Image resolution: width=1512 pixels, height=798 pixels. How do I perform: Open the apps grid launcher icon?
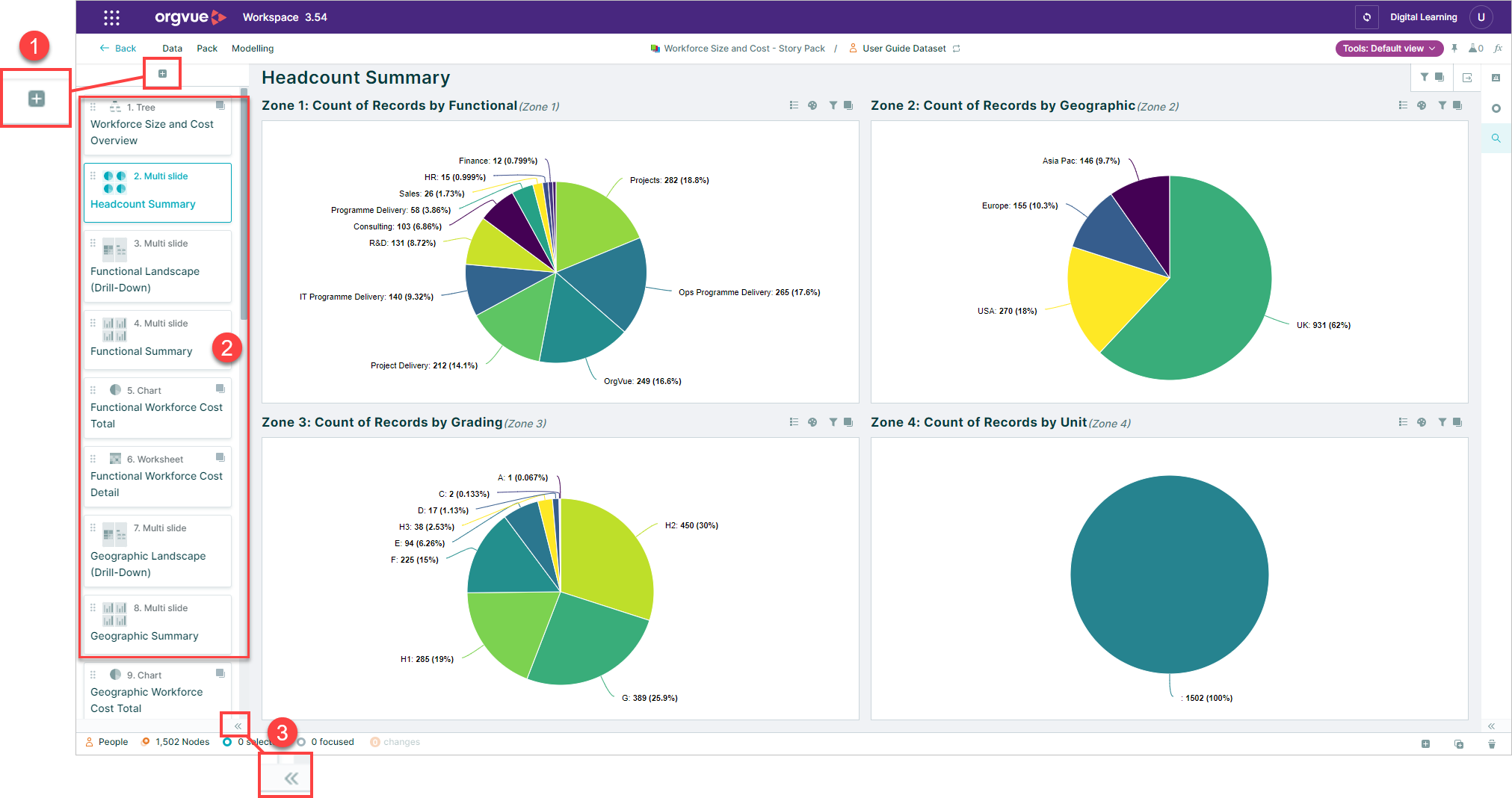click(x=111, y=17)
